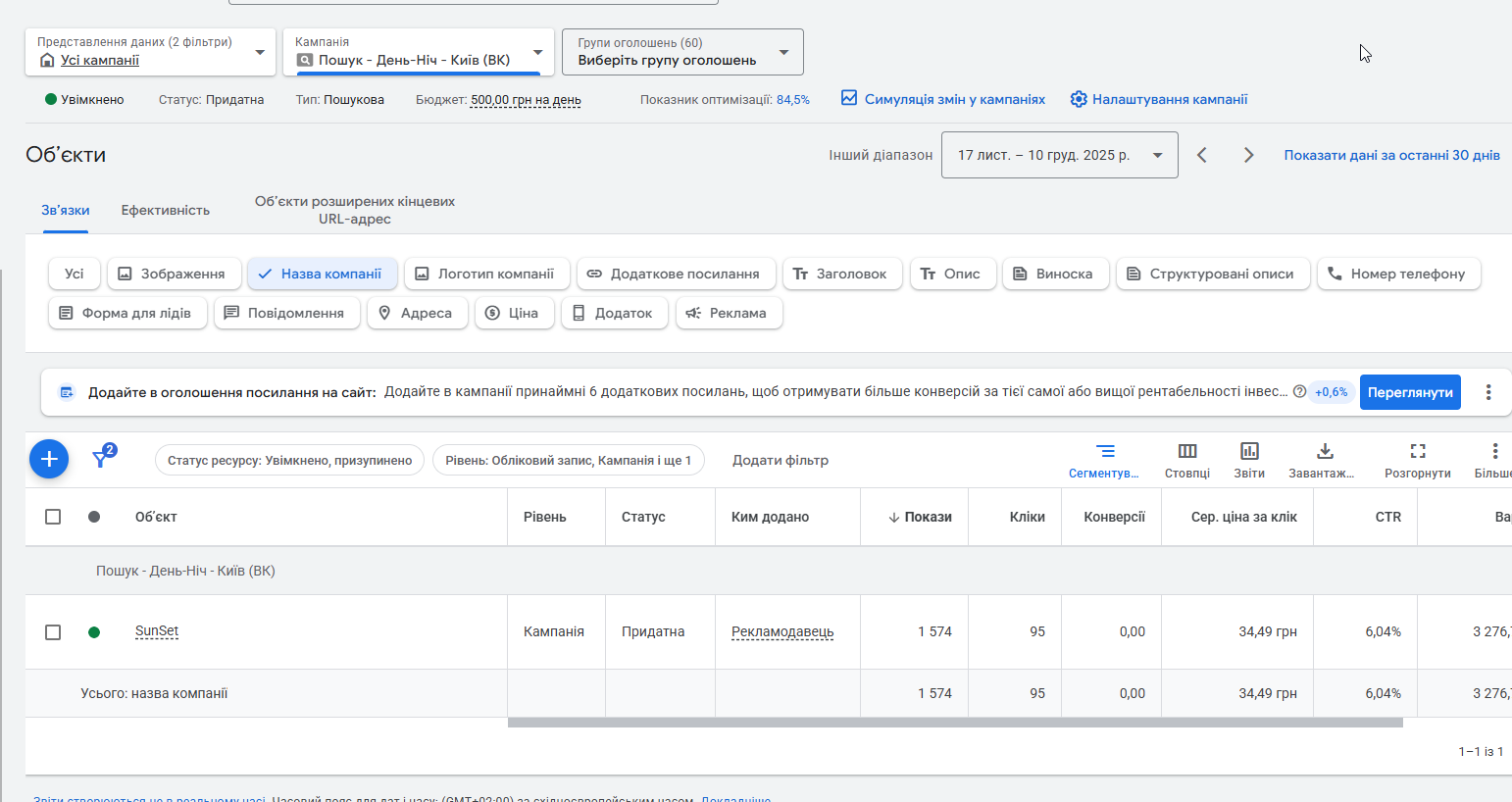The image size is (1512, 802).
Task: Click the Усі кампанії home icon
Action: [x=47, y=61]
